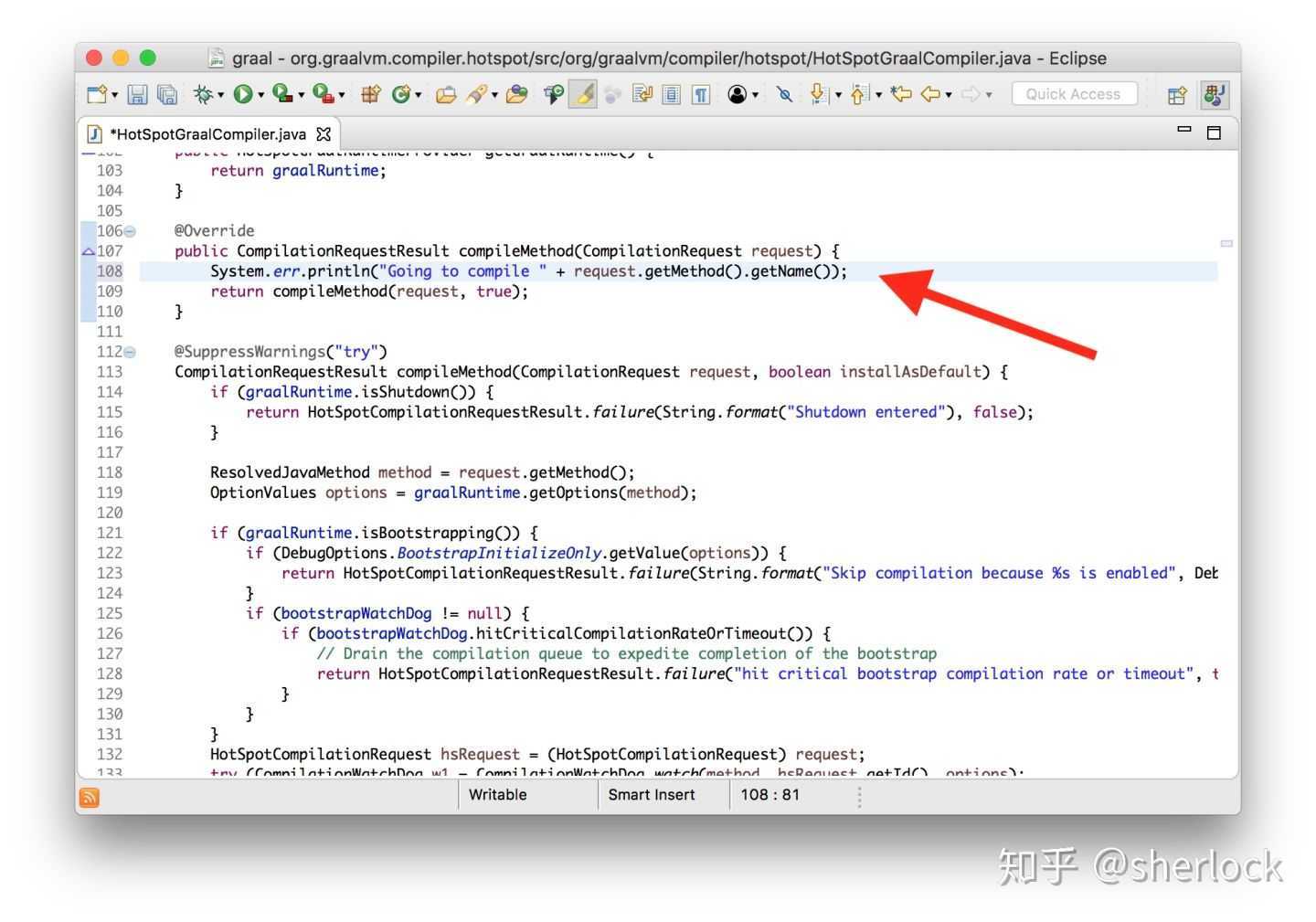The width and height of the screenshot is (1316, 922).
Task: Open the Debug configurations dropdown arrow
Action: pyautogui.click(x=220, y=95)
